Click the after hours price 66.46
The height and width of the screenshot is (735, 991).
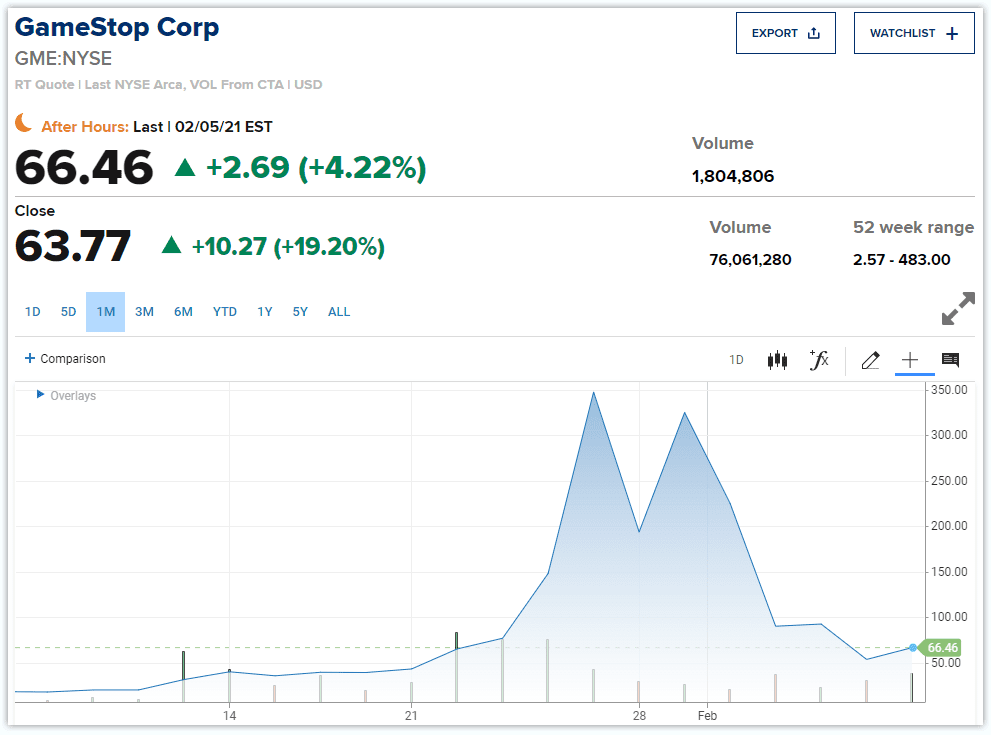point(84,168)
